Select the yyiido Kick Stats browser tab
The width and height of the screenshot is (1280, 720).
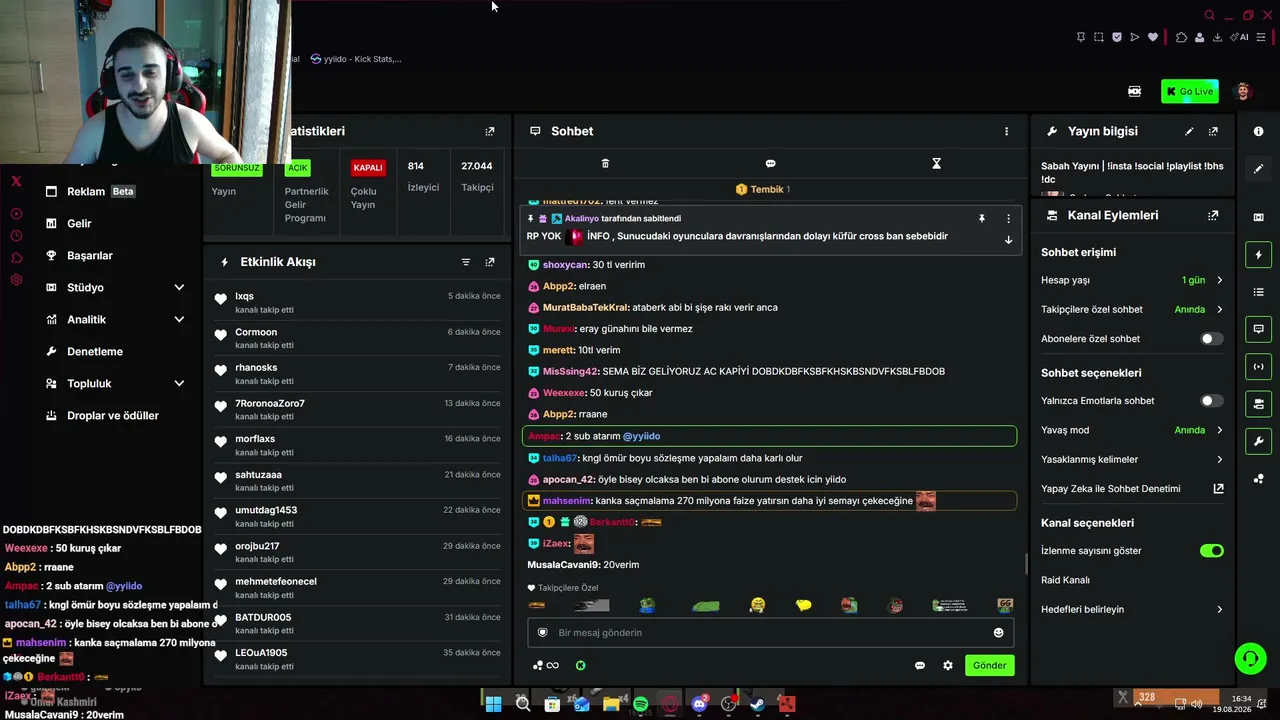tap(356, 59)
